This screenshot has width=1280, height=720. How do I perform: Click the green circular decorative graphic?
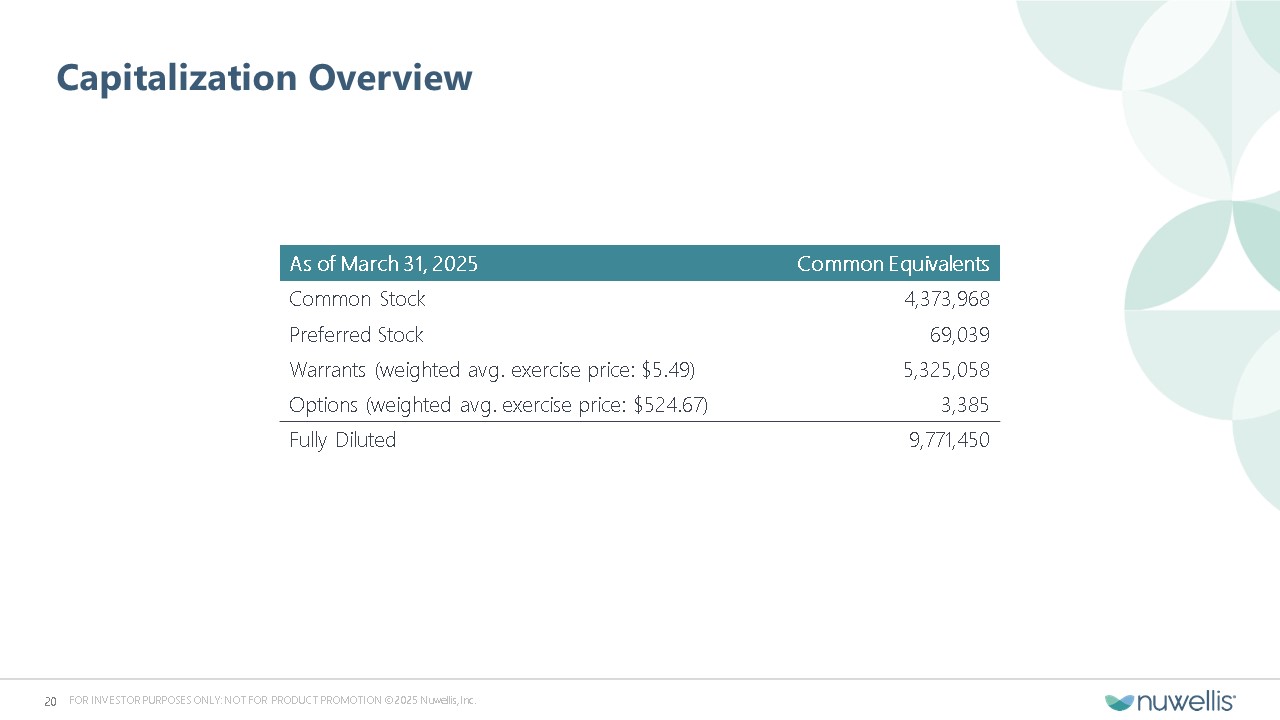tap(1190, 255)
